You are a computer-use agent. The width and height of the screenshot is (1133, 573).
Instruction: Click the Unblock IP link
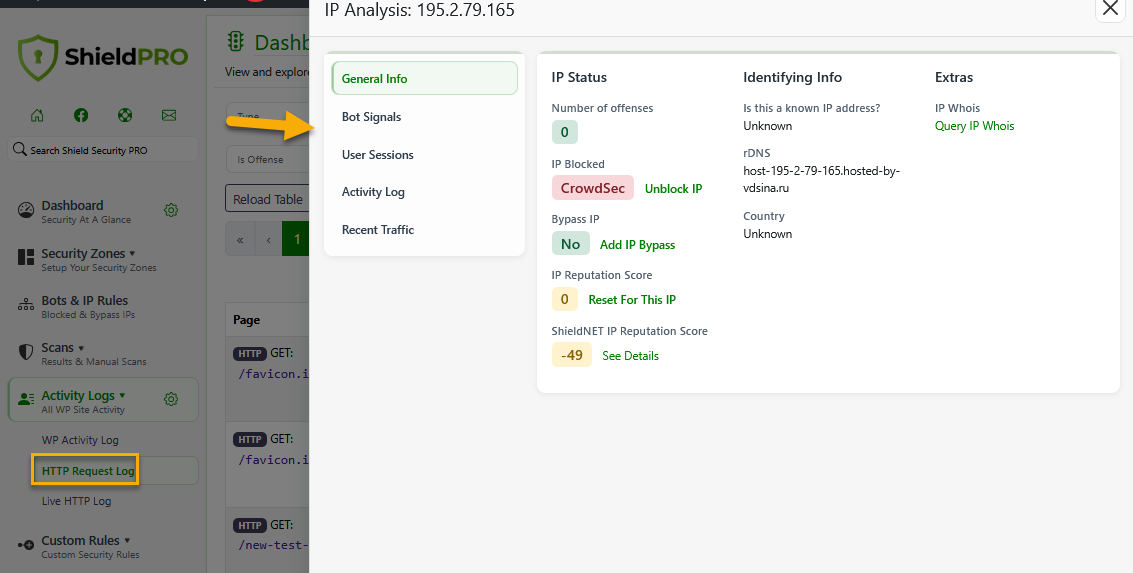tap(673, 189)
